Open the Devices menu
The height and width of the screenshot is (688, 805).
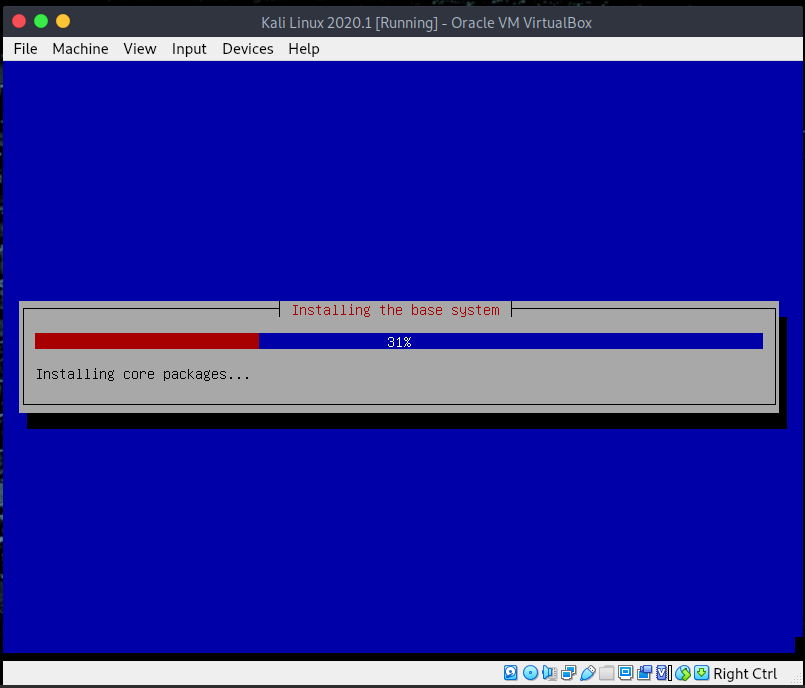[247, 49]
